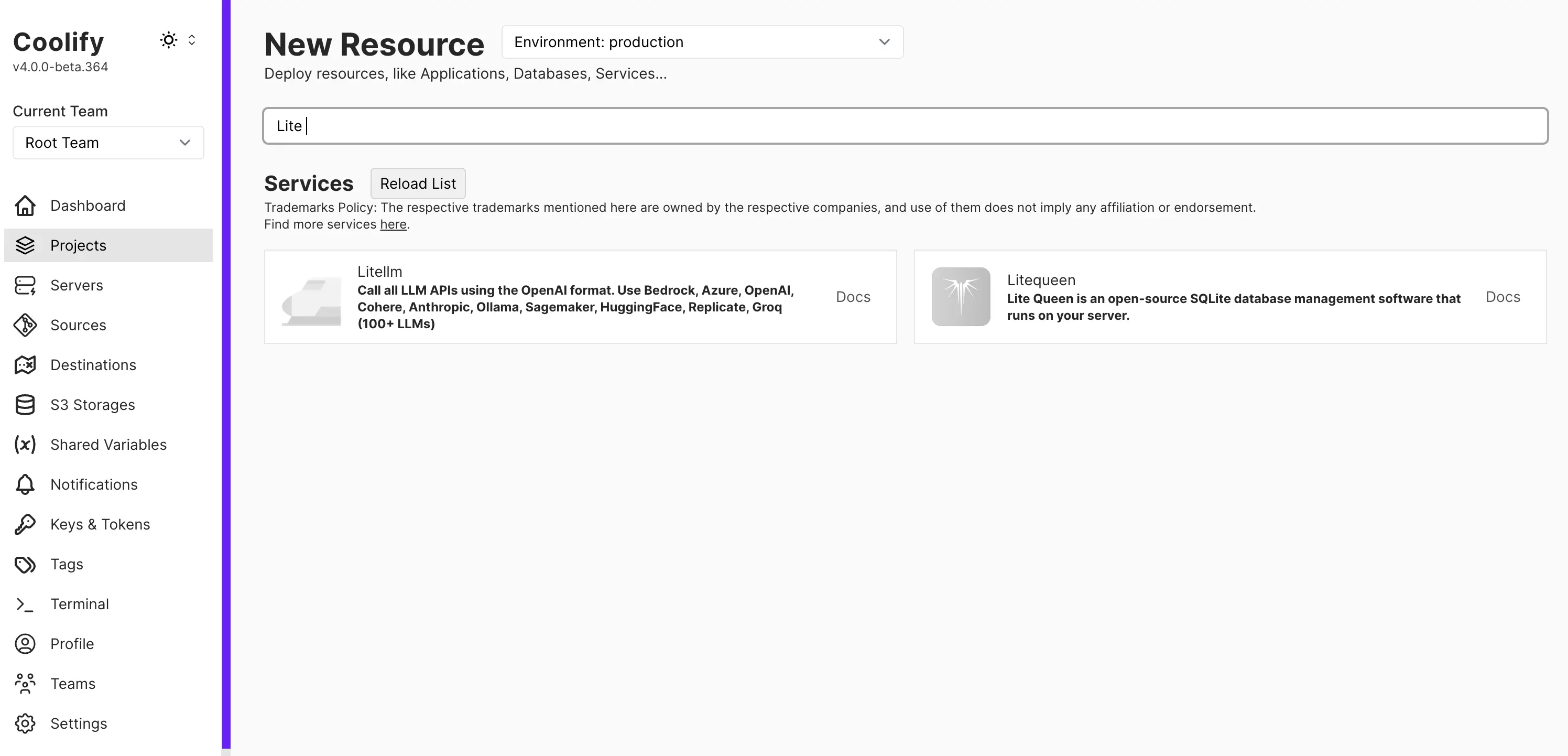Screen dimensions: 1568x756
Task: Focus the search field containing 'Lite'
Action: 905,126
